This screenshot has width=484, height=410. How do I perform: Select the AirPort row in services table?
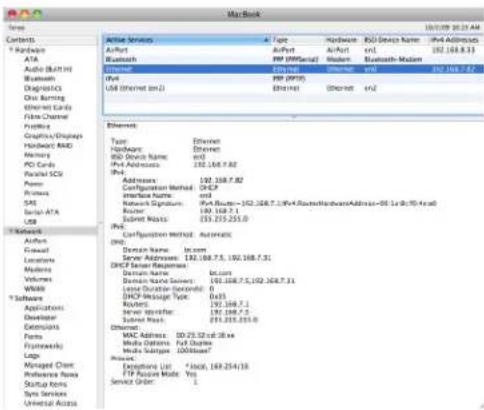(294, 50)
